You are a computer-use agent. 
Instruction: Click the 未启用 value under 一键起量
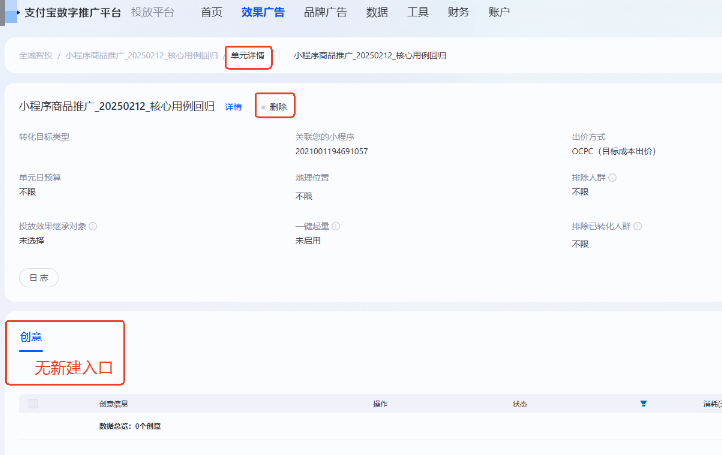pos(308,240)
